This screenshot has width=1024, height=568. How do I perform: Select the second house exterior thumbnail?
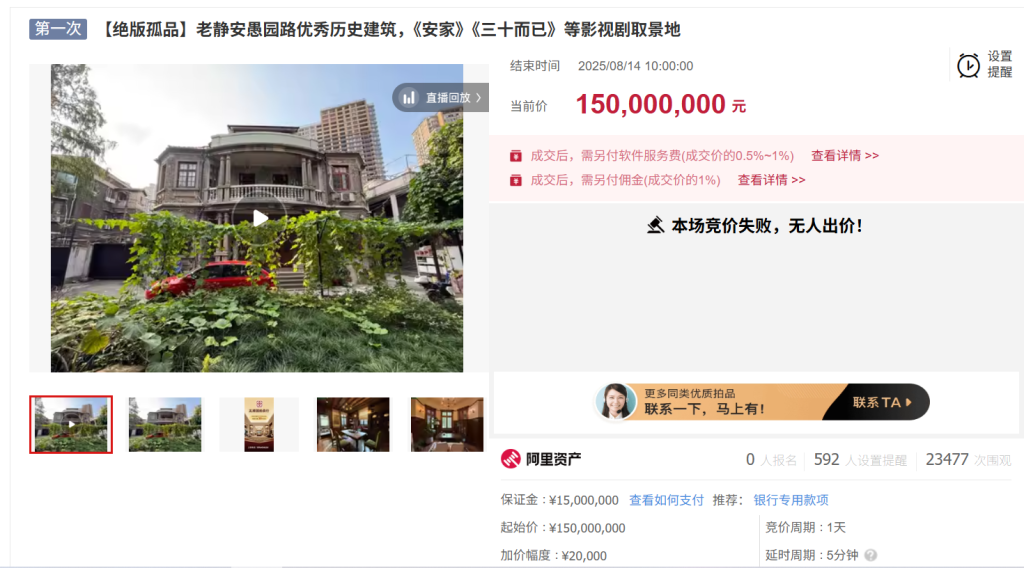click(165, 424)
